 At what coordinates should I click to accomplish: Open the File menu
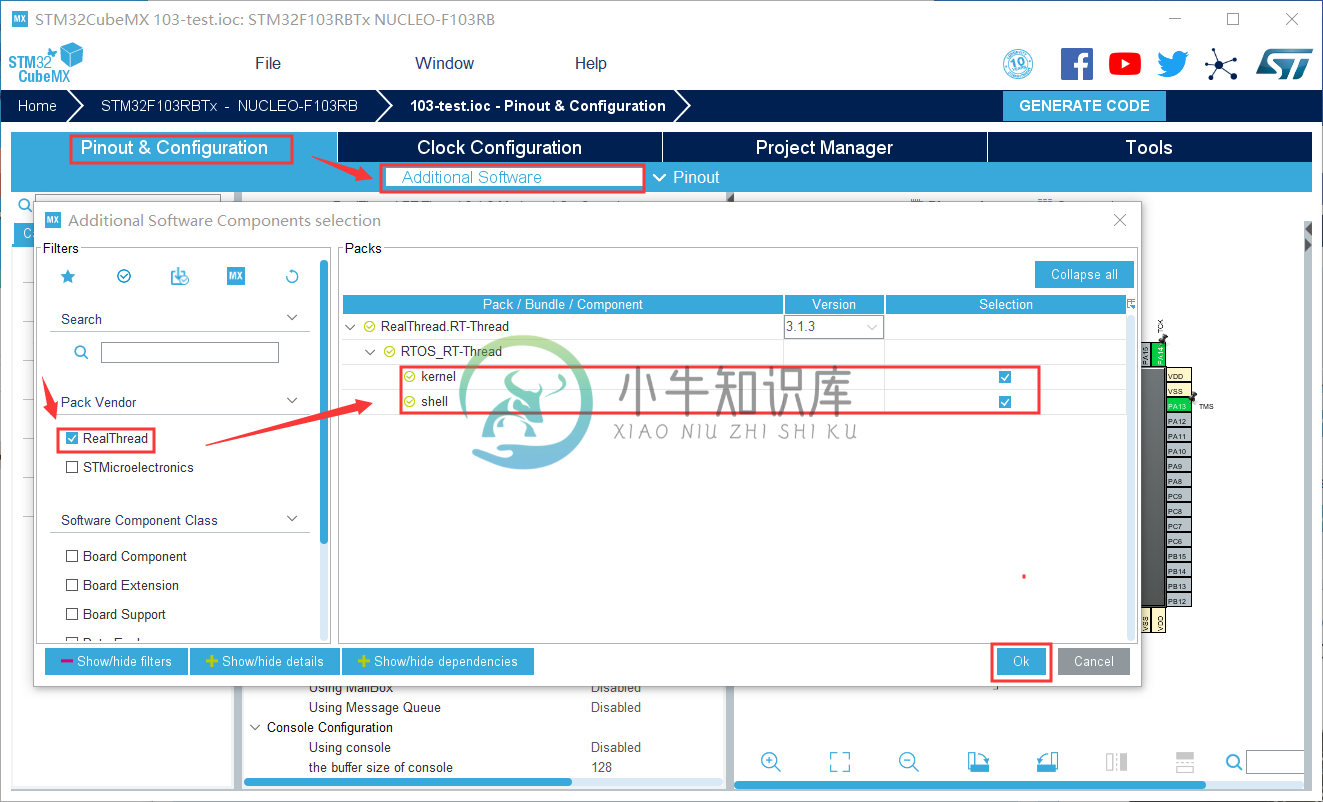click(x=268, y=63)
